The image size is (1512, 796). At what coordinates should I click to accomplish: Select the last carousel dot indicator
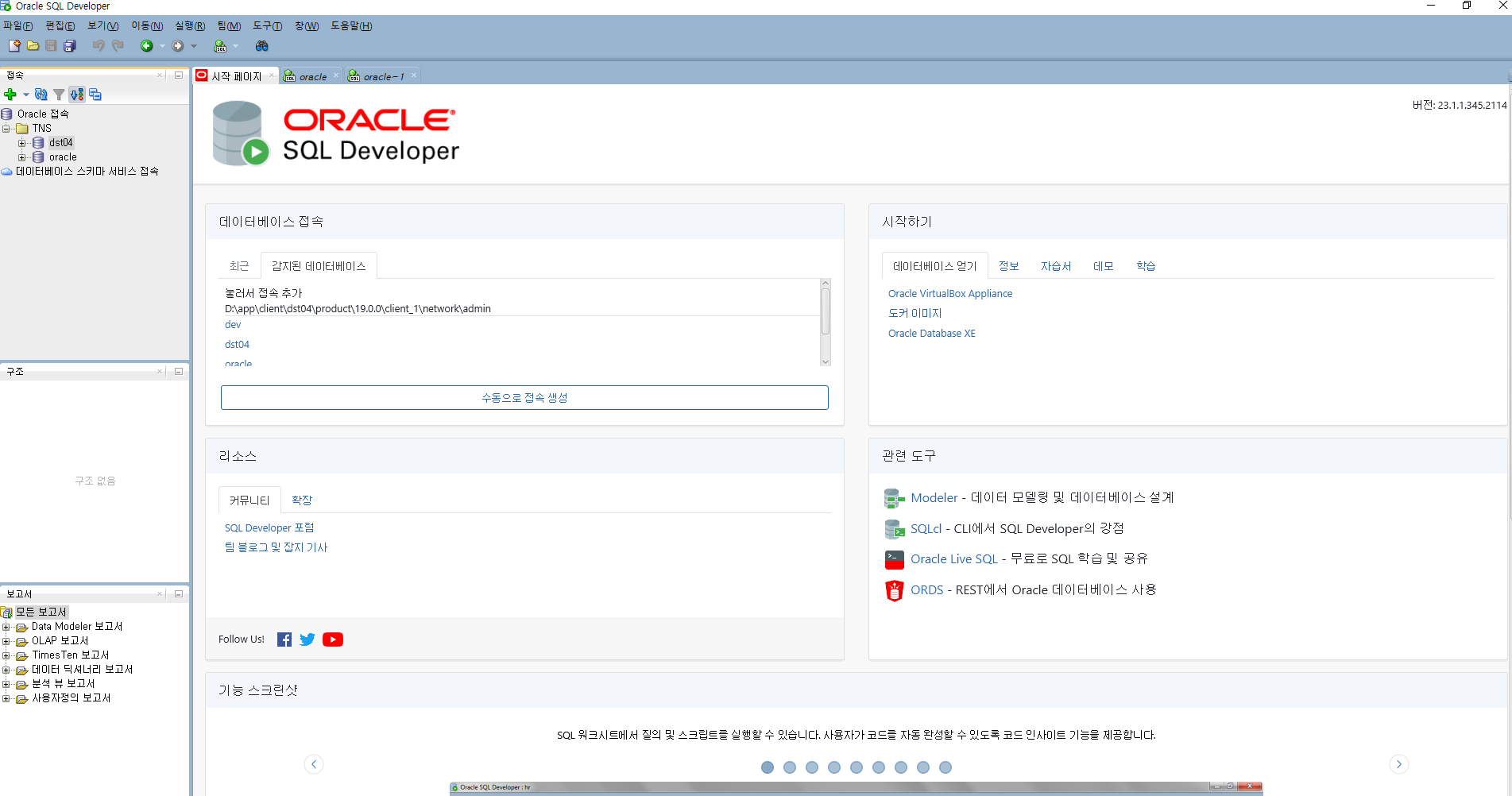click(x=945, y=767)
